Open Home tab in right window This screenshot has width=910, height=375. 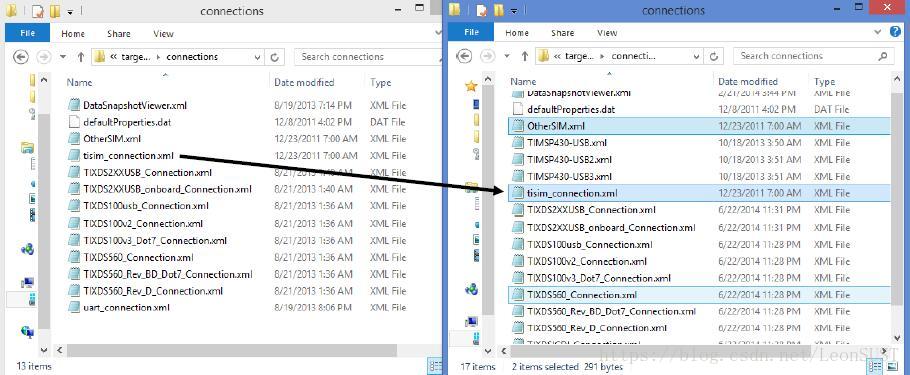517,33
